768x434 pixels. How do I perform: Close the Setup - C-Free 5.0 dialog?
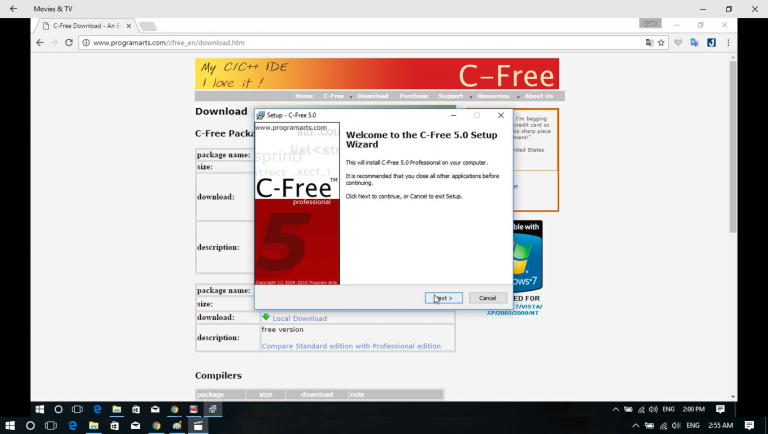(501, 115)
